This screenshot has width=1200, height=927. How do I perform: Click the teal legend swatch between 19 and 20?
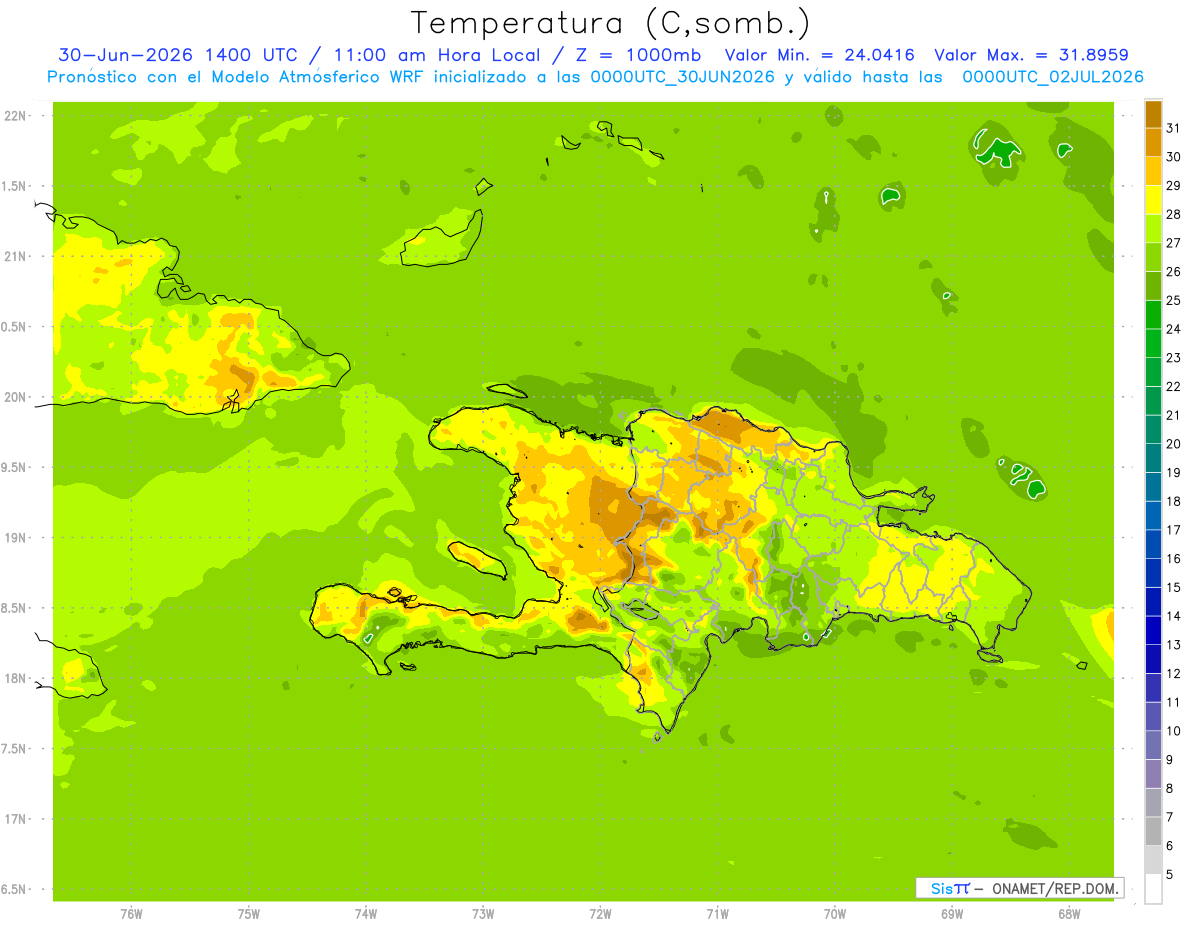[x=1153, y=458]
